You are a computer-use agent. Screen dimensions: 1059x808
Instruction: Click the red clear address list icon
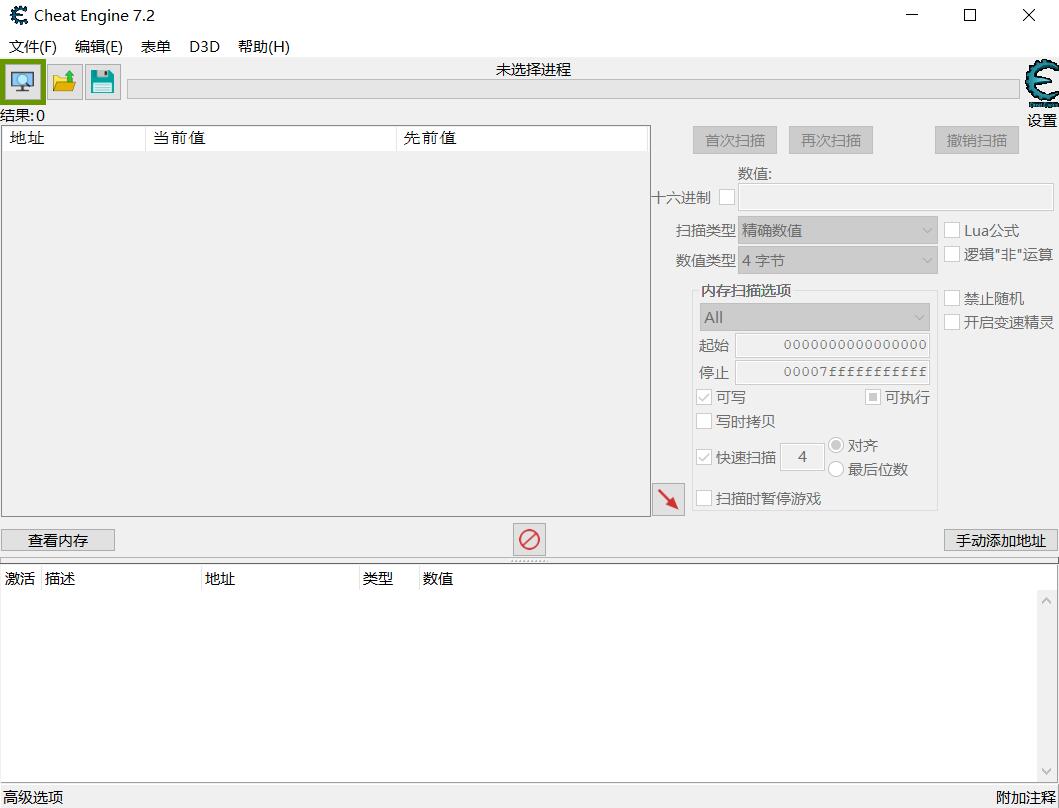click(529, 539)
